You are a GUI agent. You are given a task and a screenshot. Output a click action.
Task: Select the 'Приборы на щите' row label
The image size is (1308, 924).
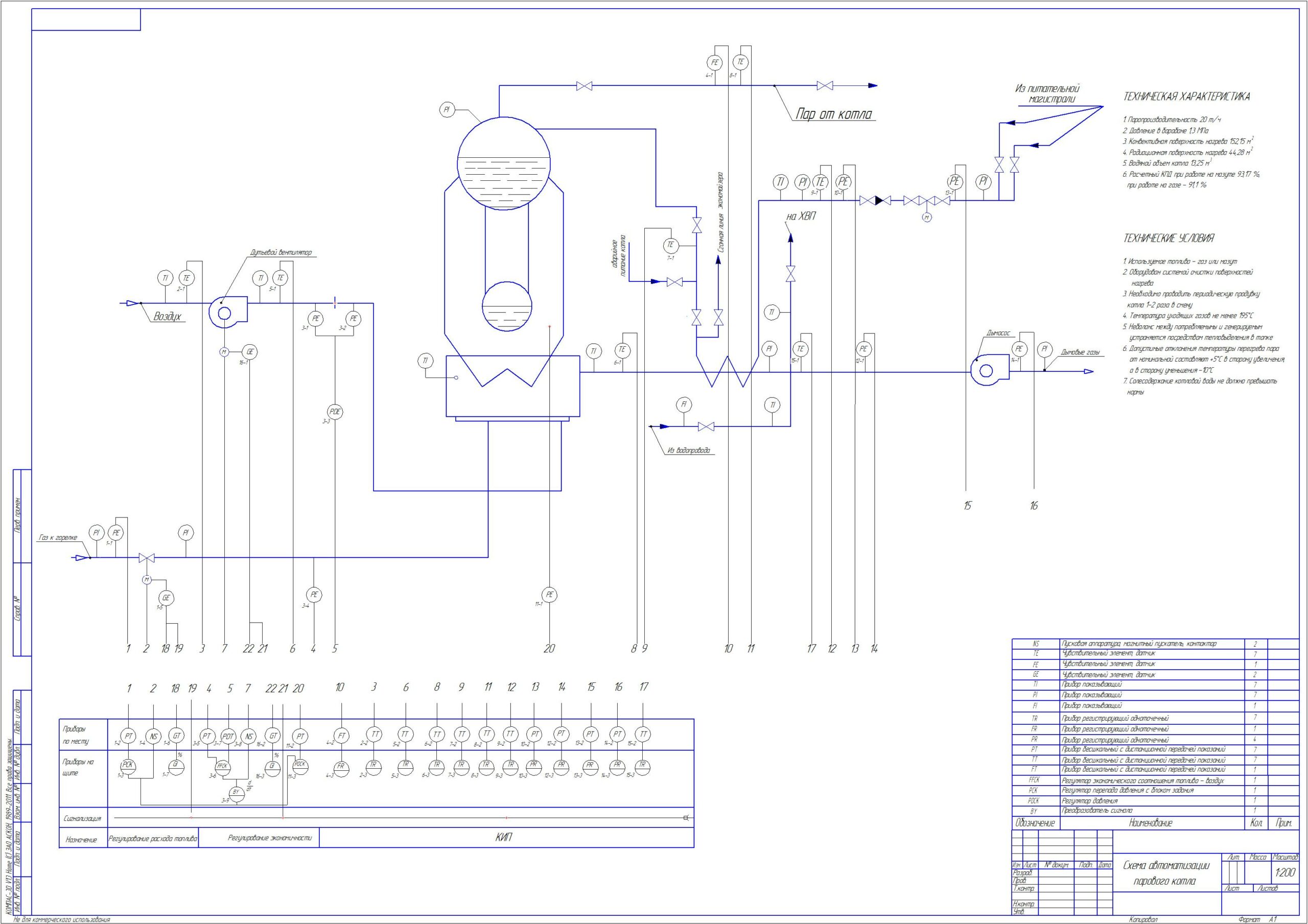pyautogui.click(x=79, y=767)
